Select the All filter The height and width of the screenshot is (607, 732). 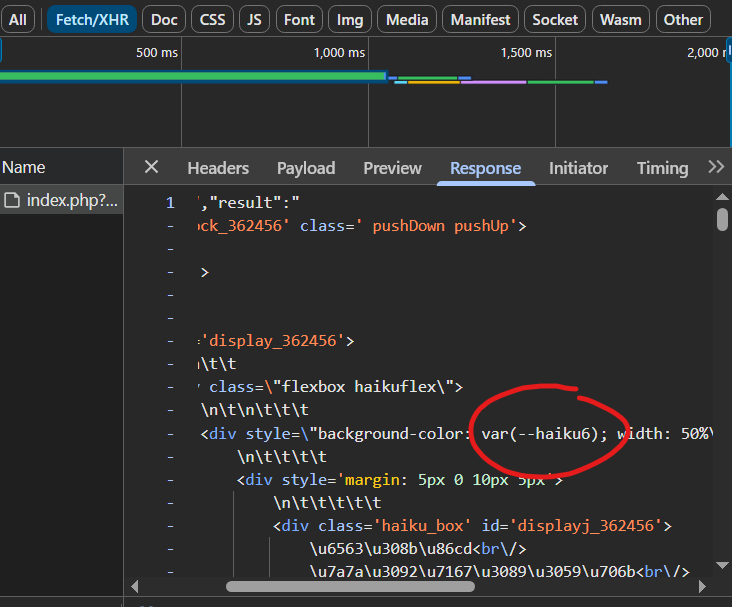tap(18, 19)
